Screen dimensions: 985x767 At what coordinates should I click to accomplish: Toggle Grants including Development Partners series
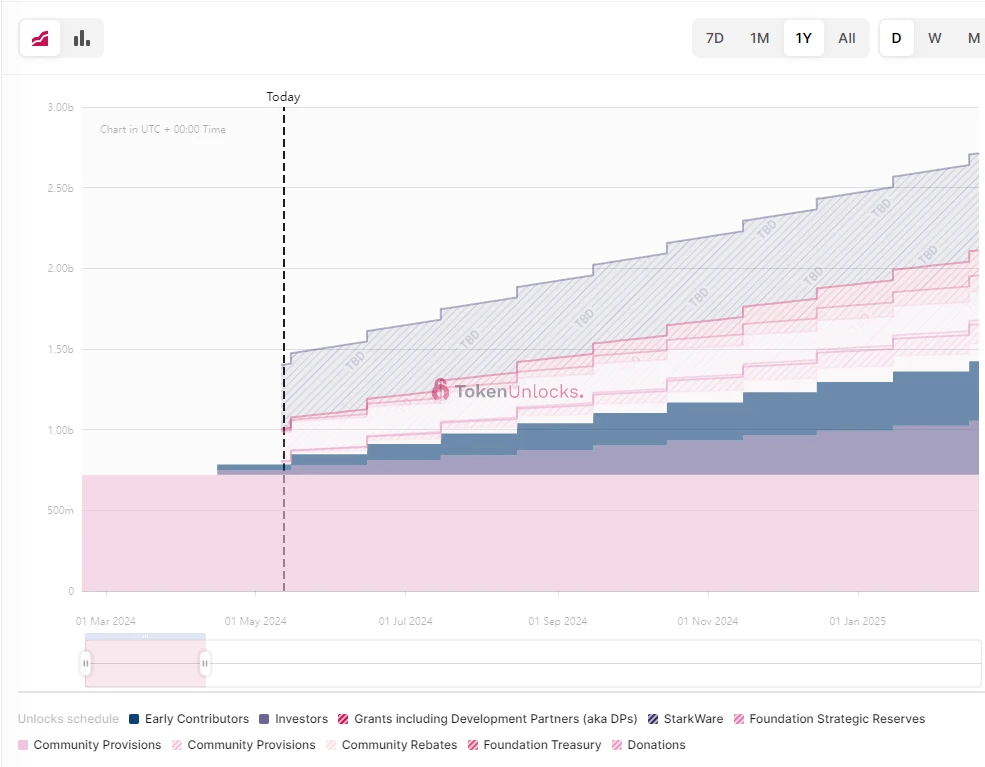(x=495, y=719)
